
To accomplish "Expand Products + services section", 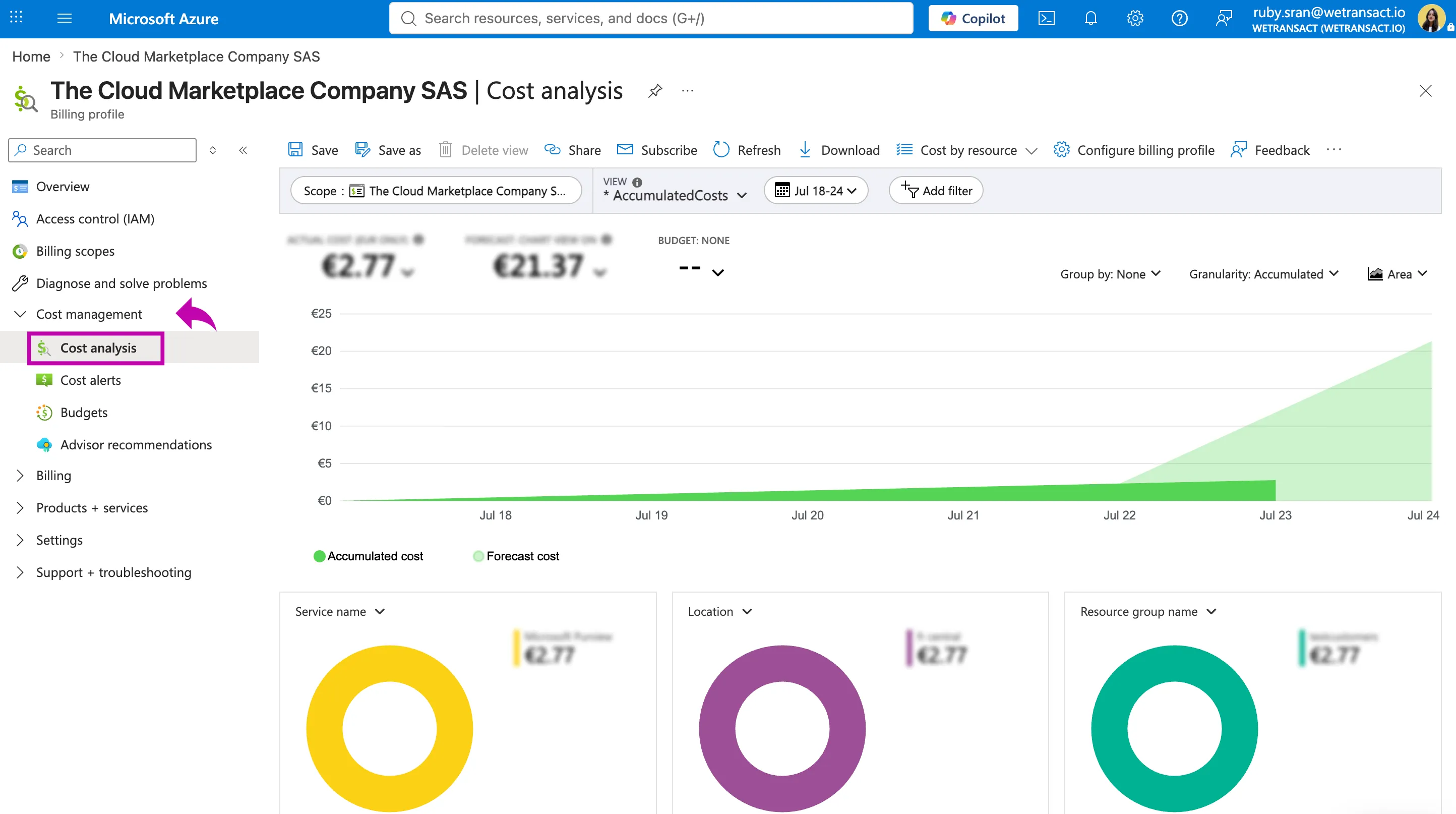I will [x=20, y=508].
